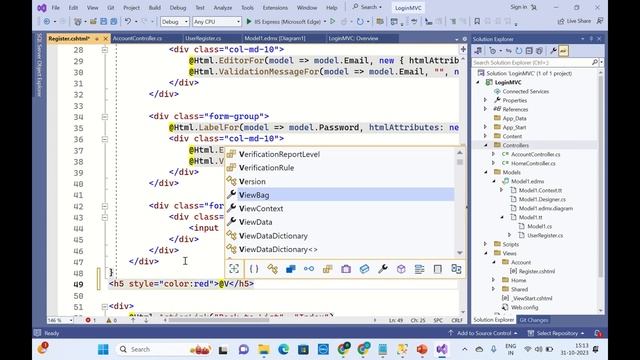
Task: Toggle the purple cube methods filter in IntelliSense
Action: 401,269
